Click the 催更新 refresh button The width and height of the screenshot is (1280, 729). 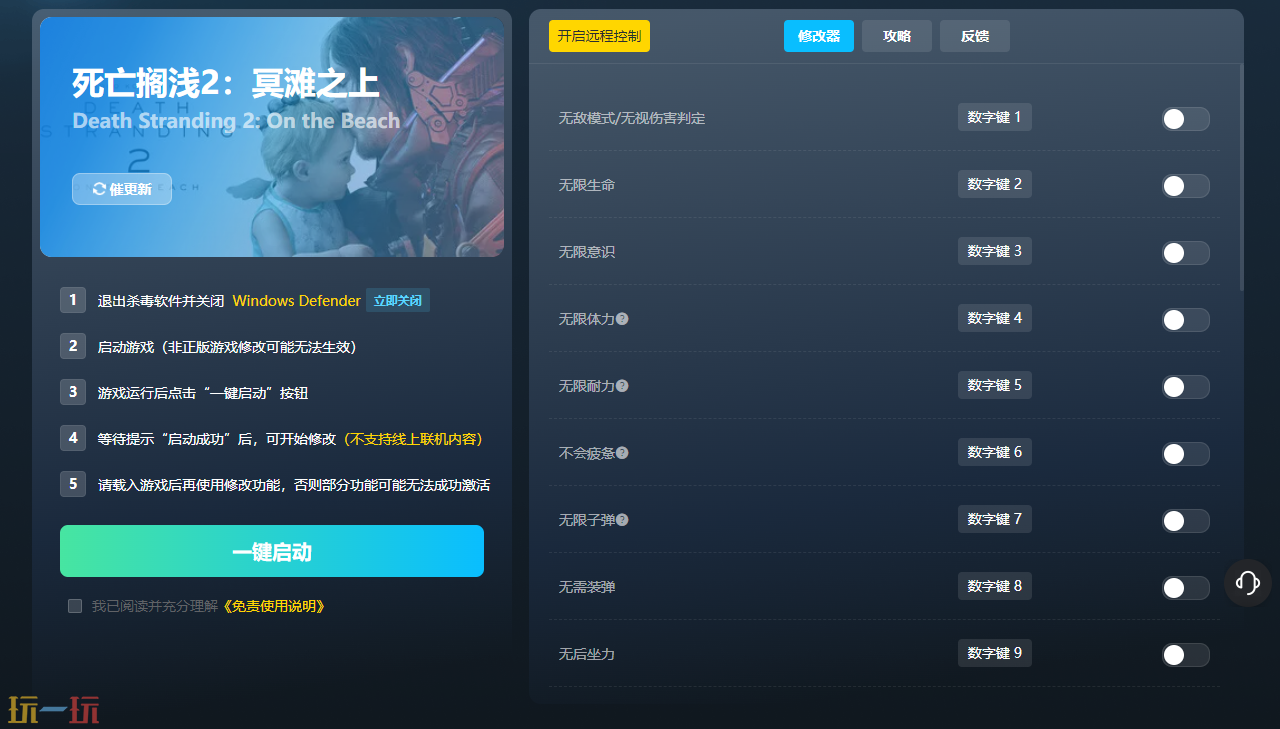122,189
